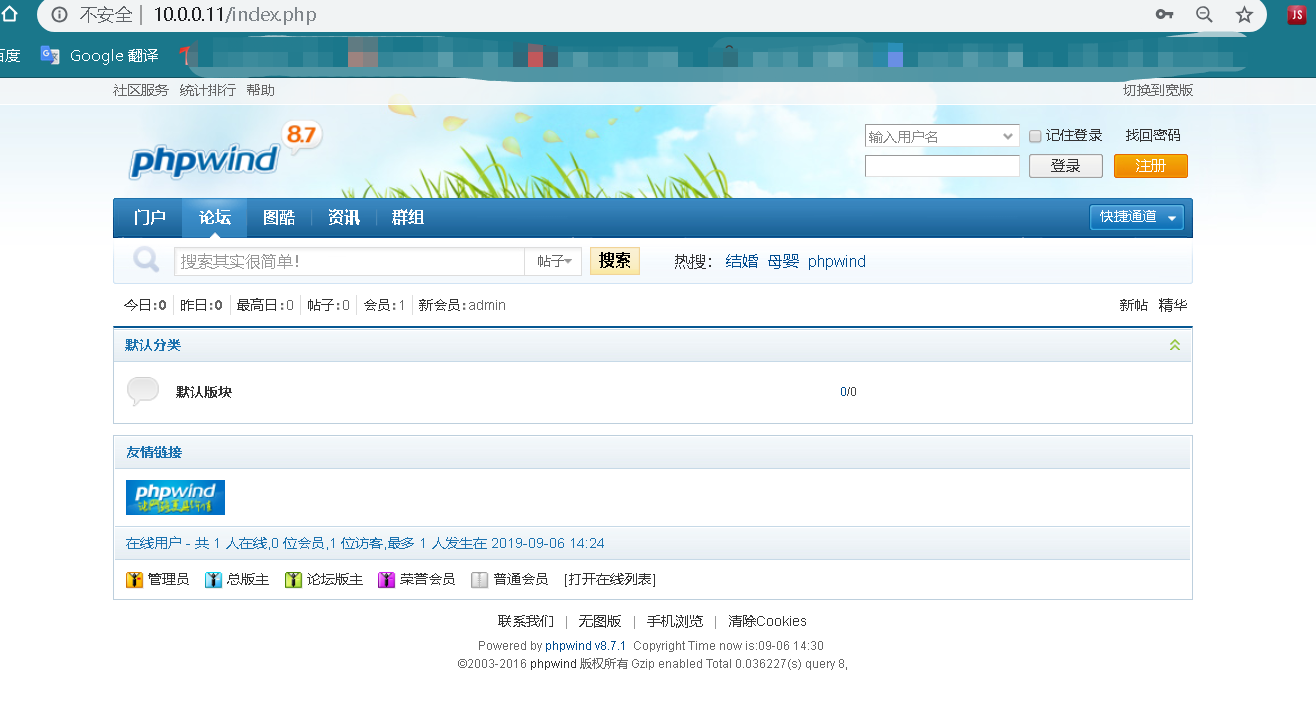Bookmark this page with the star icon
1316x719 pixels.
point(1244,14)
